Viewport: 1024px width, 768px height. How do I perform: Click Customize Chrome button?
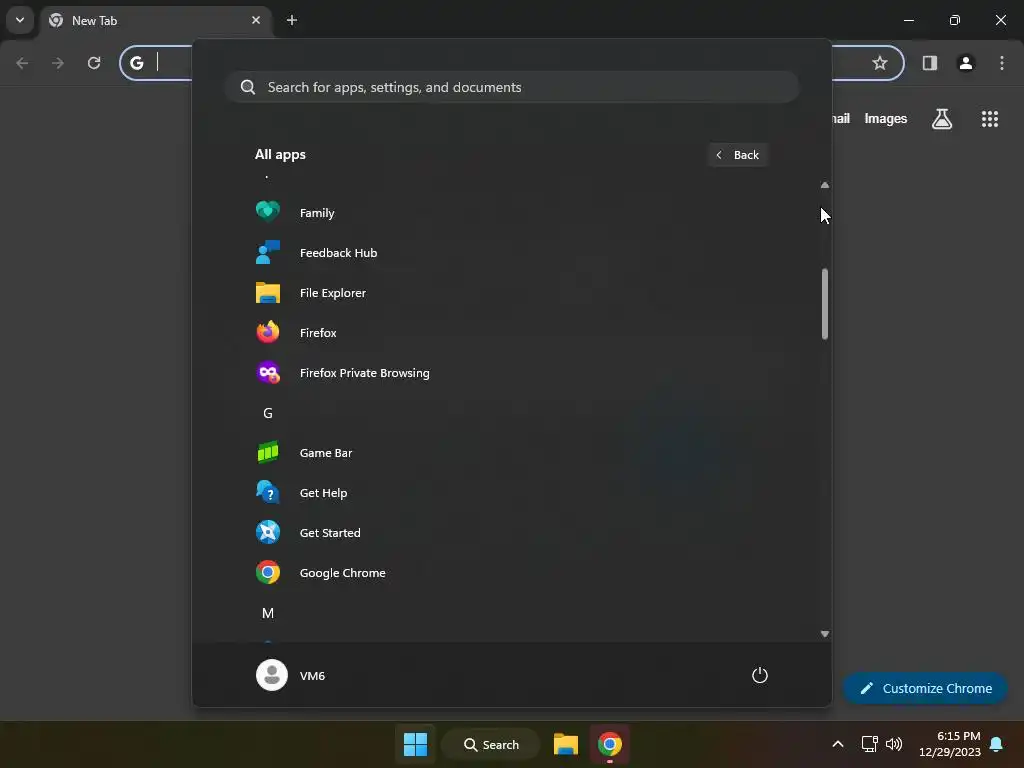pos(925,688)
